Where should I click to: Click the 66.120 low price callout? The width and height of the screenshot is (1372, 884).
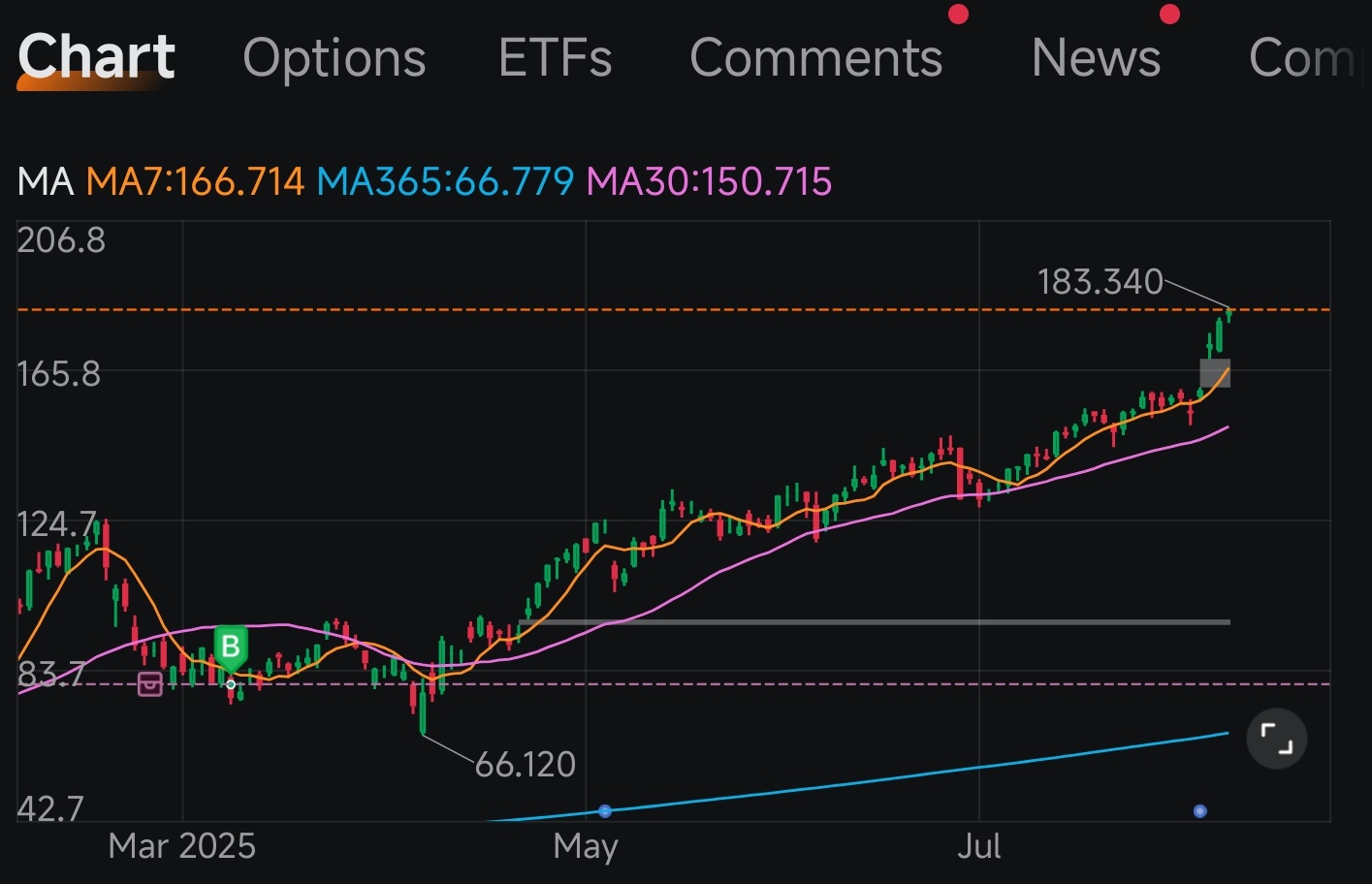coord(525,765)
